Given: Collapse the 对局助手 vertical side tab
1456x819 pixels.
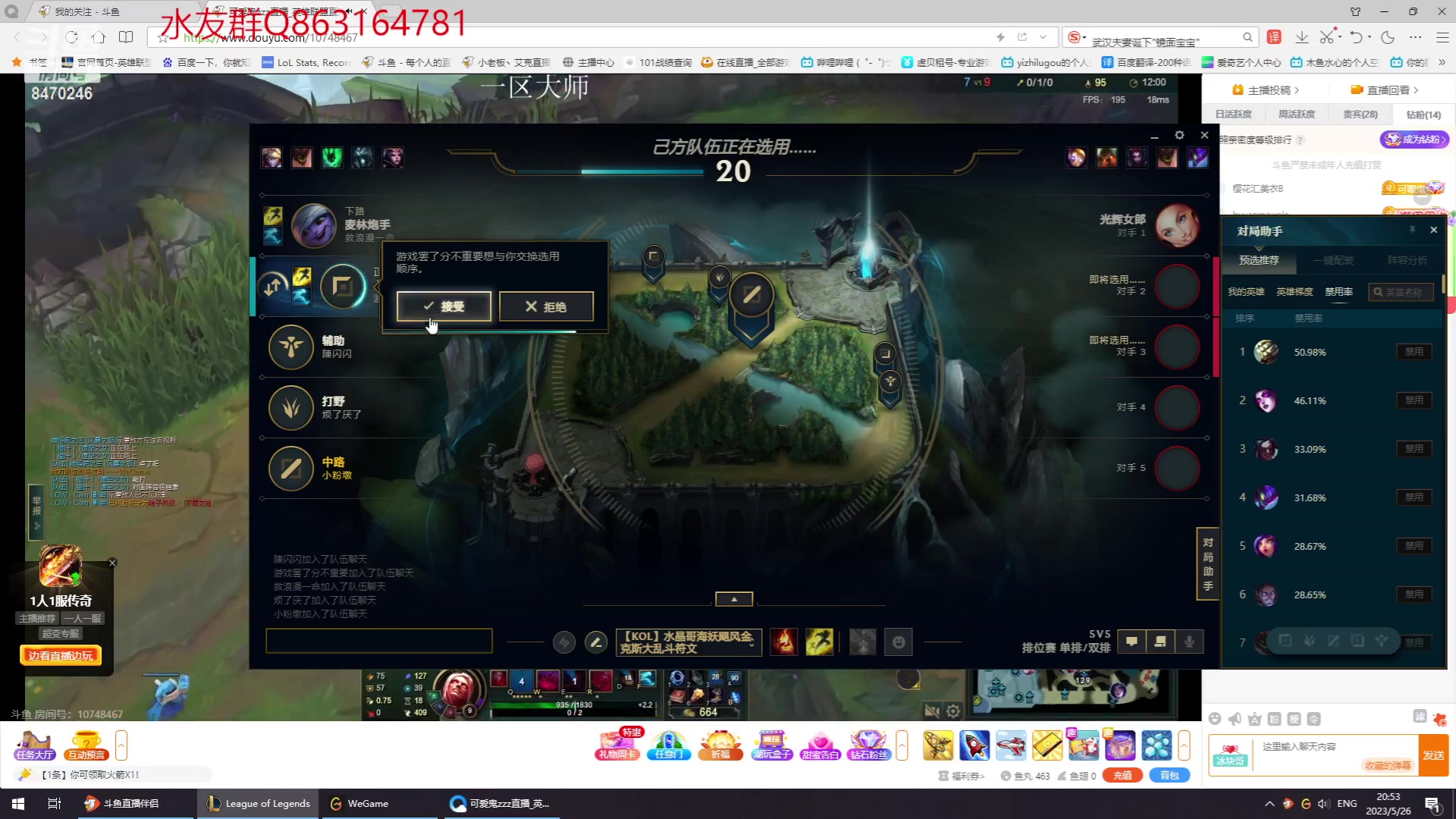Looking at the screenshot, I should tap(1207, 563).
